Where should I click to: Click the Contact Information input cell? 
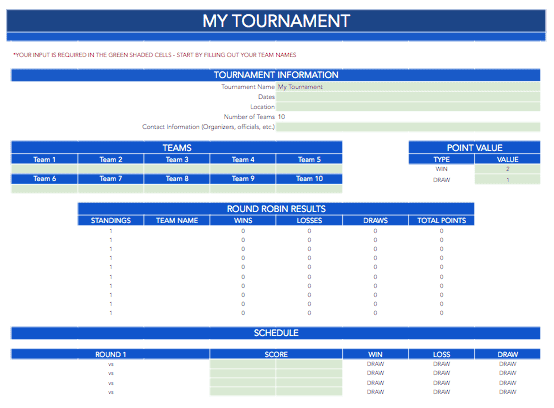click(x=408, y=127)
